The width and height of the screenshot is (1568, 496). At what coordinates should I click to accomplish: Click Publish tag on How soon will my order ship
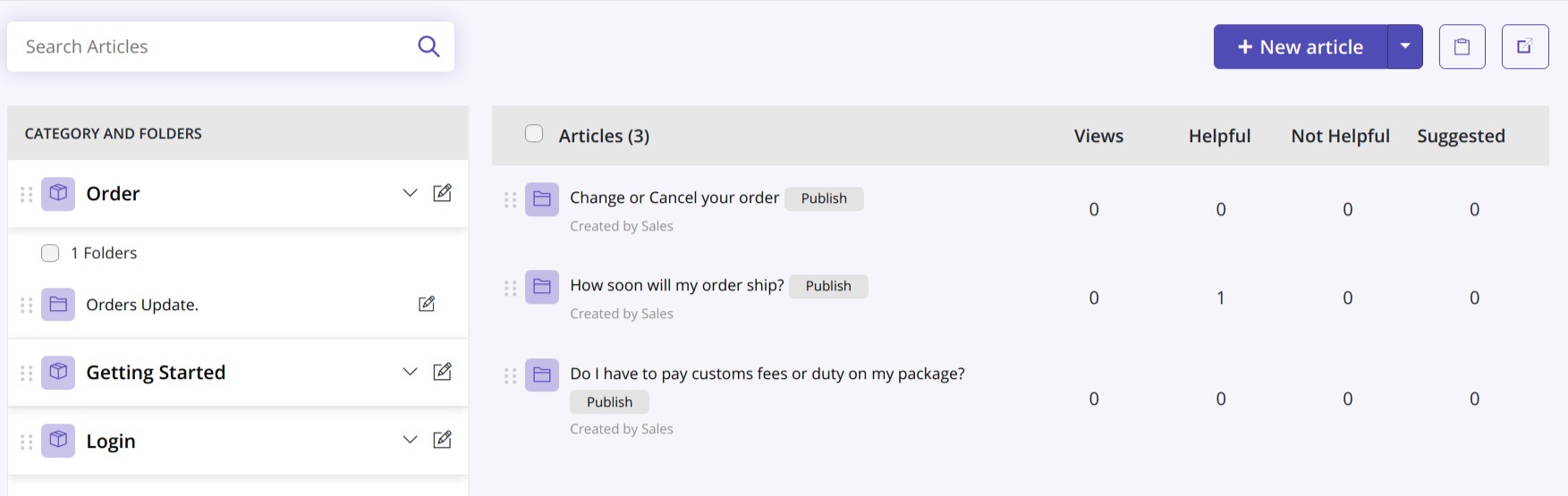point(827,286)
